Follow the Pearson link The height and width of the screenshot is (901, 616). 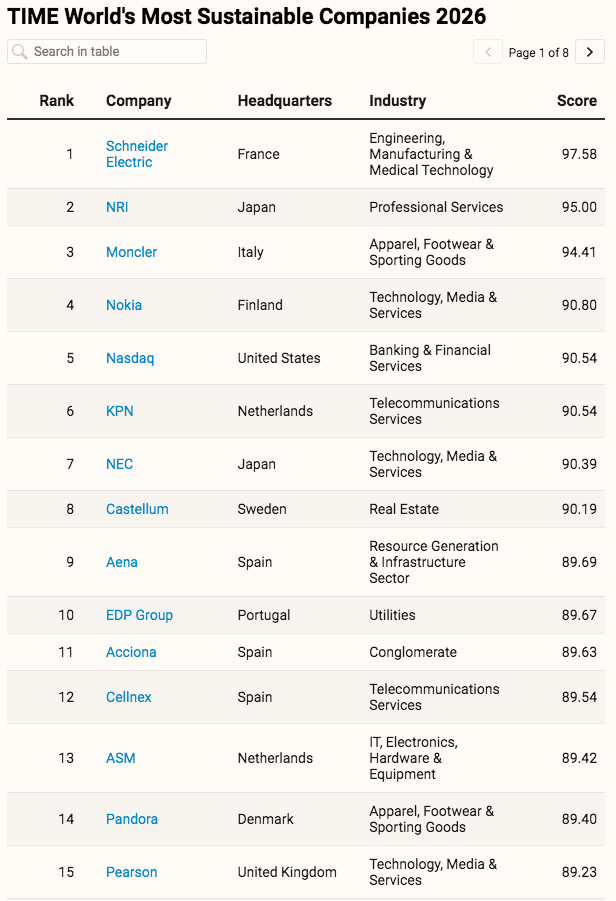point(131,872)
